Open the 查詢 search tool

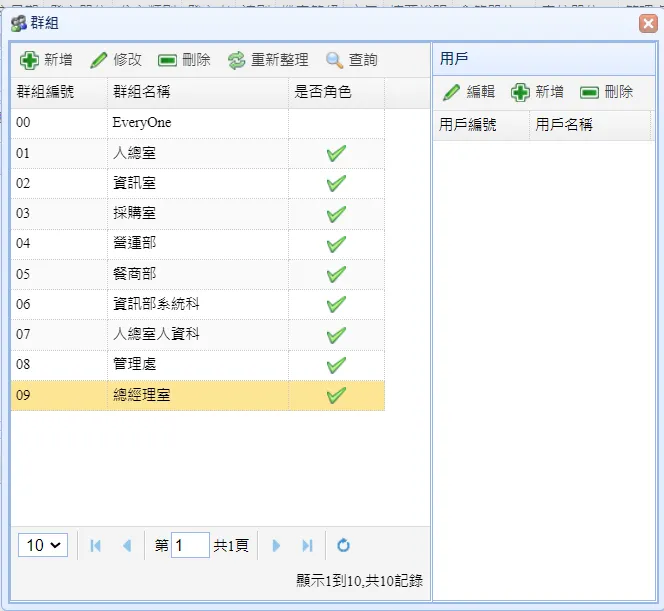[x=351, y=60]
